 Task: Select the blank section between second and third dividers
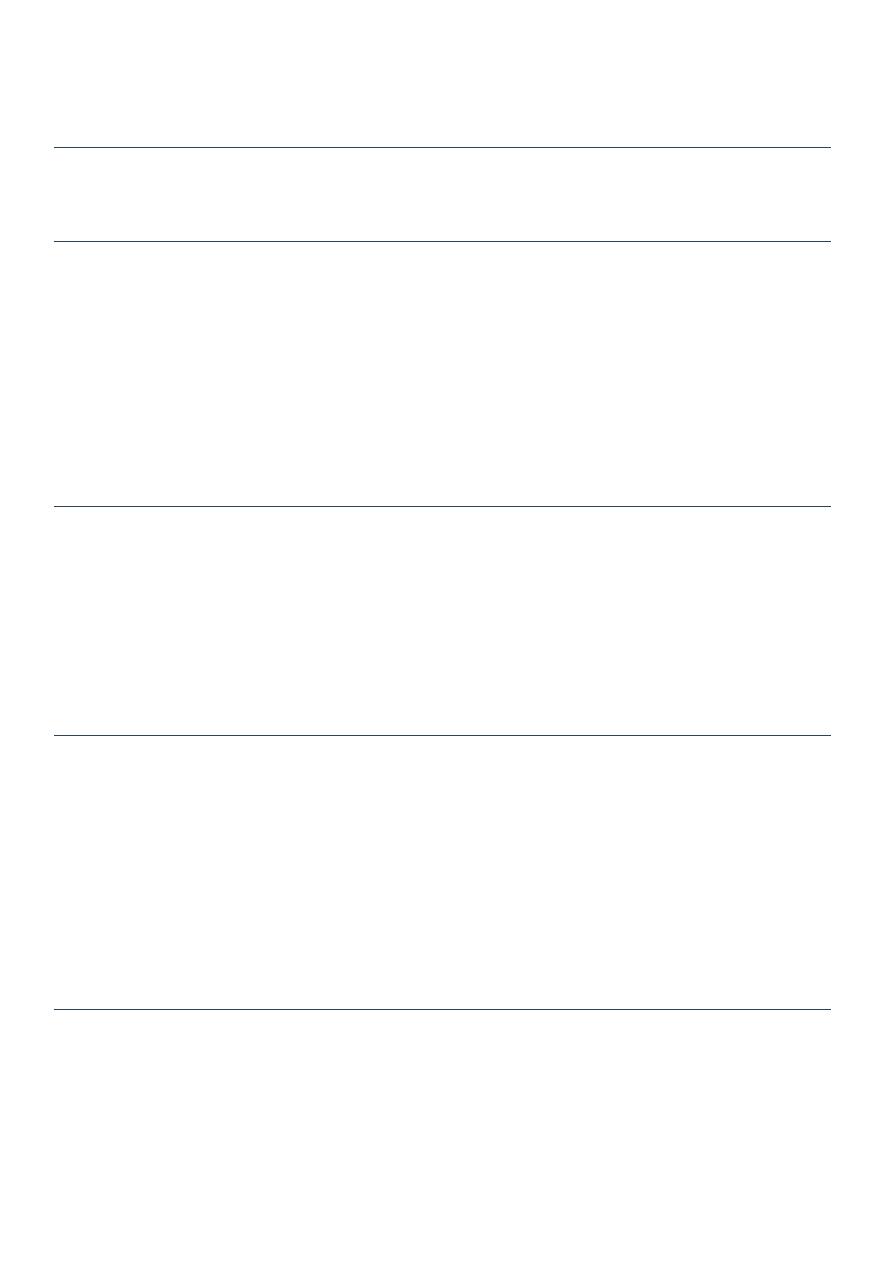pos(442,374)
